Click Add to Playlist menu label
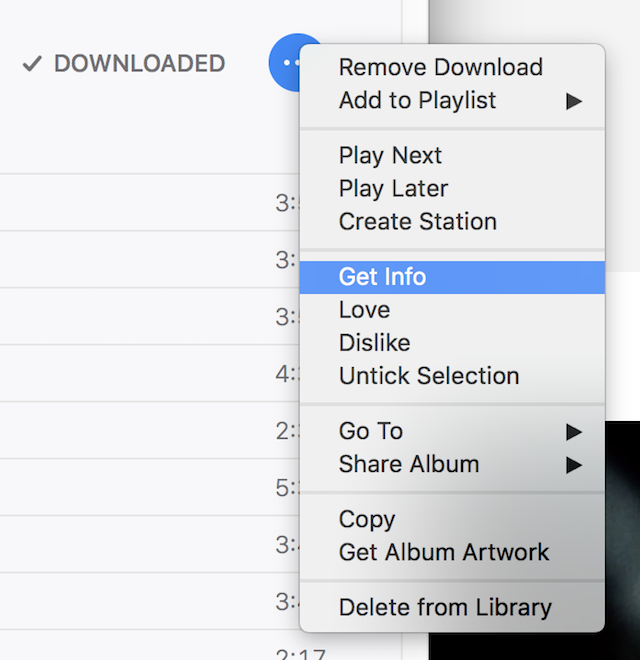 [417, 101]
